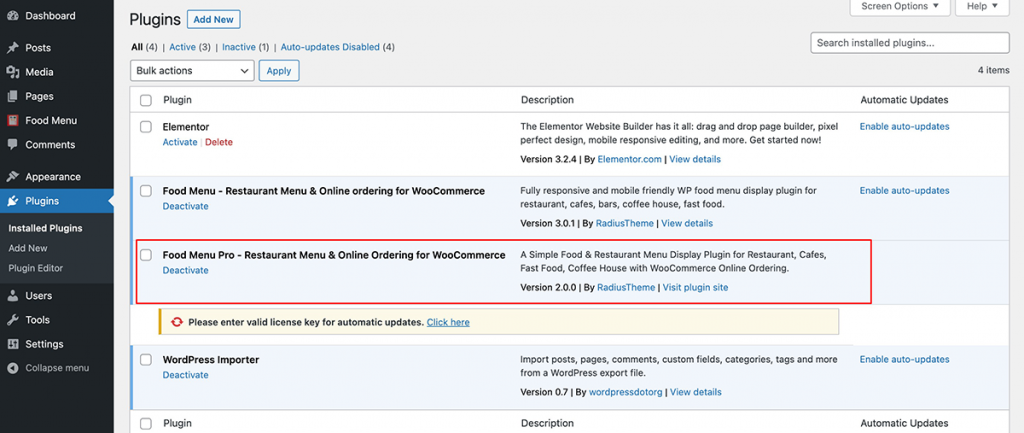1024x433 pixels.
Task: Click the Apply bulk action button
Action: pos(279,71)
